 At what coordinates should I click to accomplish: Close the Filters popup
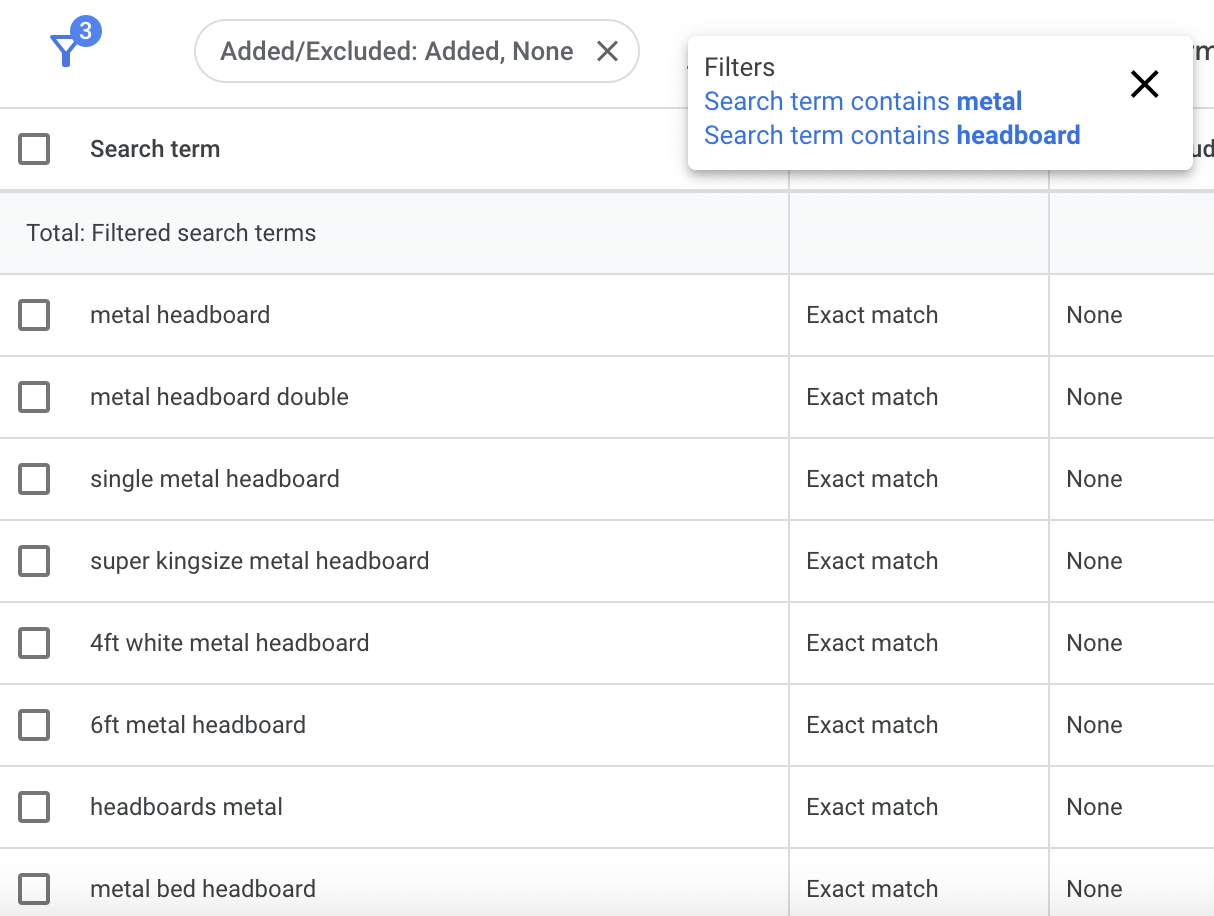point(1144,85)
